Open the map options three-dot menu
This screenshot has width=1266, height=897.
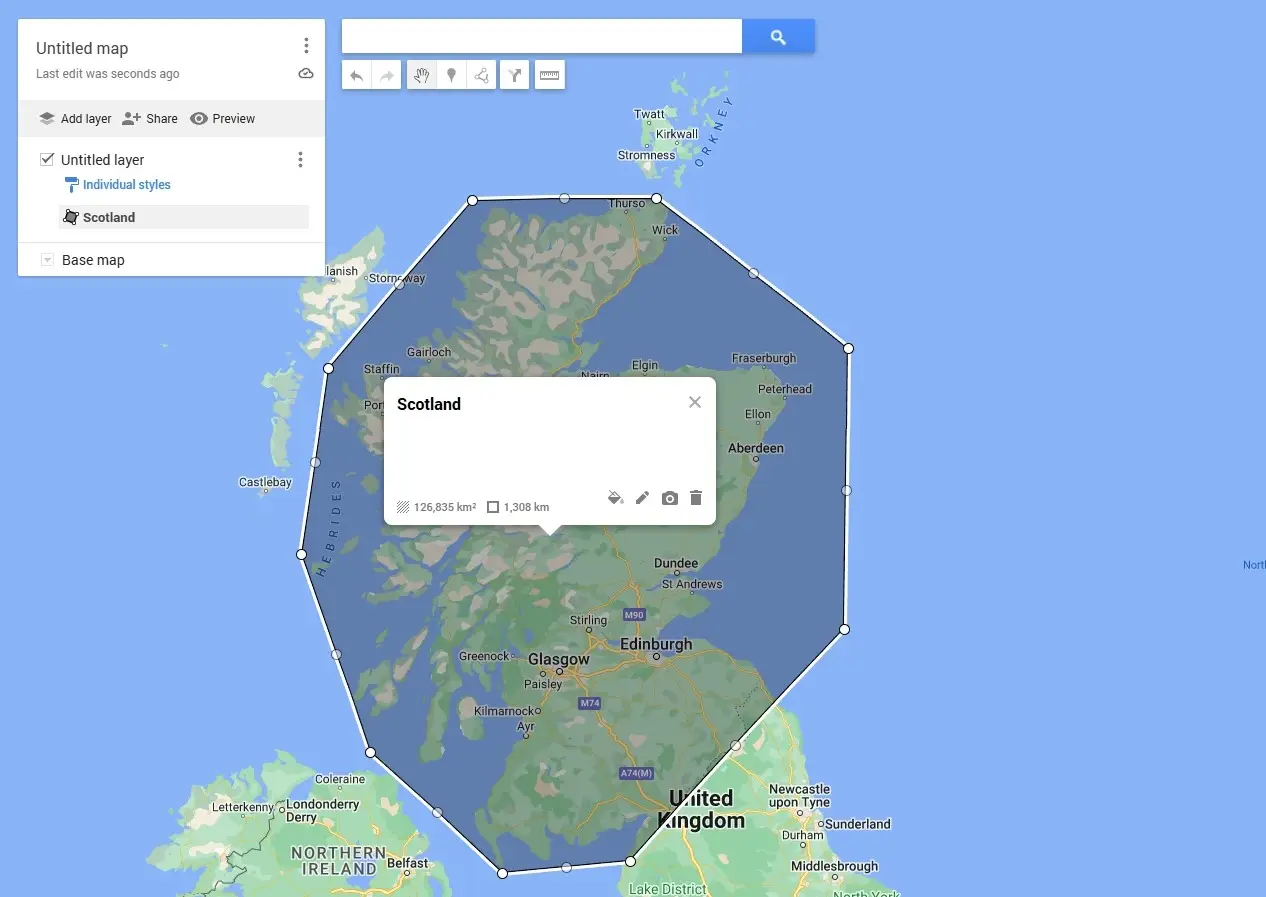(x=306, y=45)
